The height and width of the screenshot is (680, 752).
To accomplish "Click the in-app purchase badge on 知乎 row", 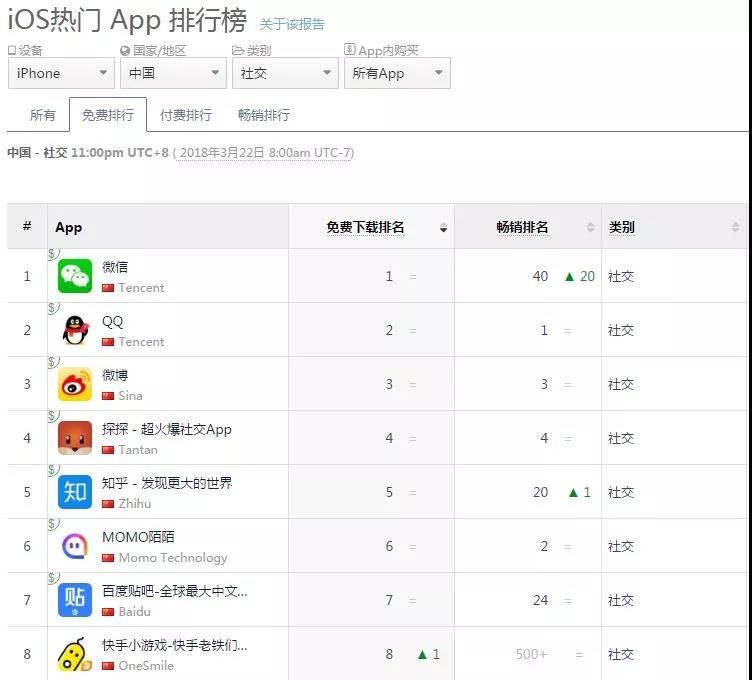I will (x=53, y=470).
